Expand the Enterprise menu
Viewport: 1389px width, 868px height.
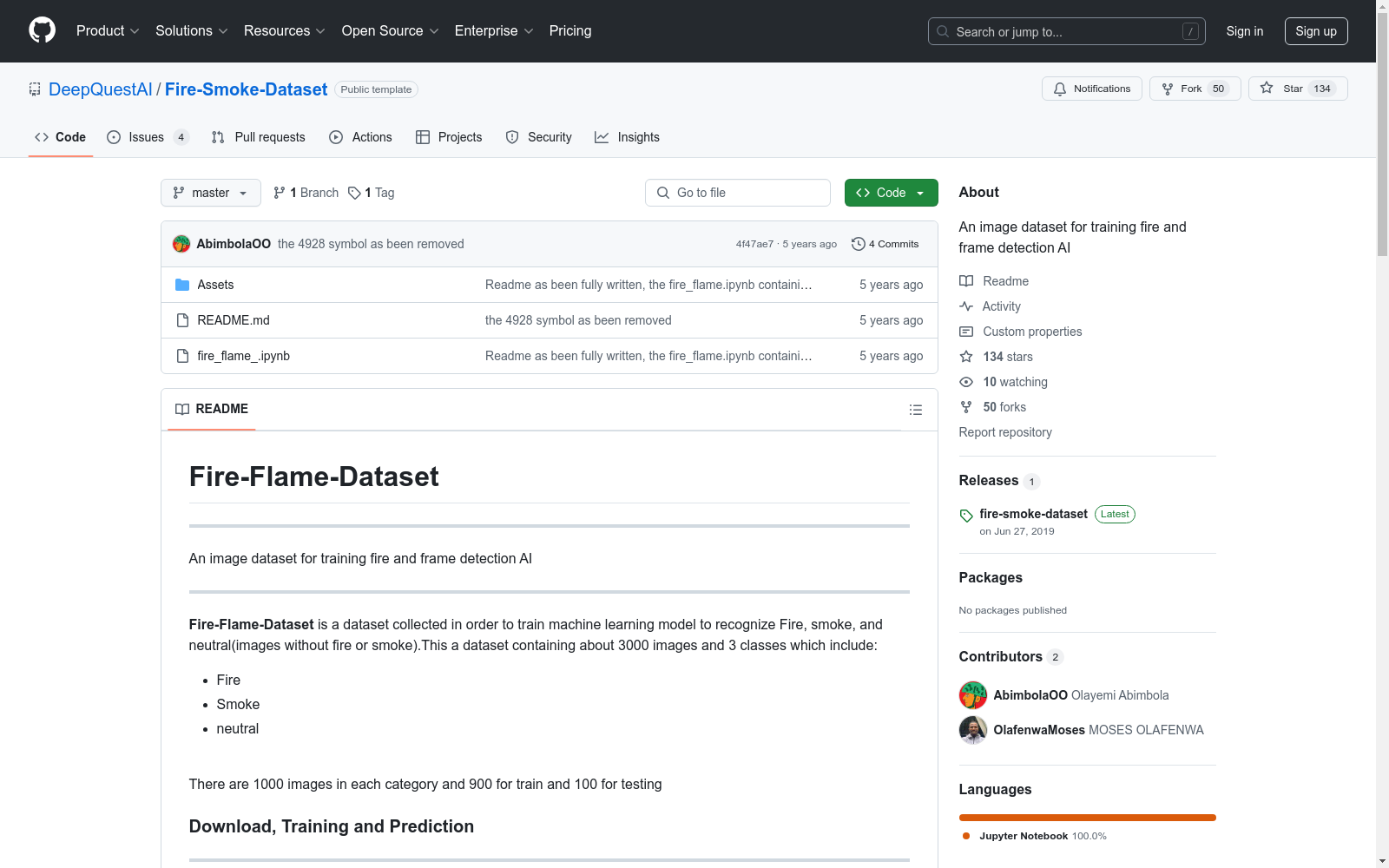click(x=494, y=30)
